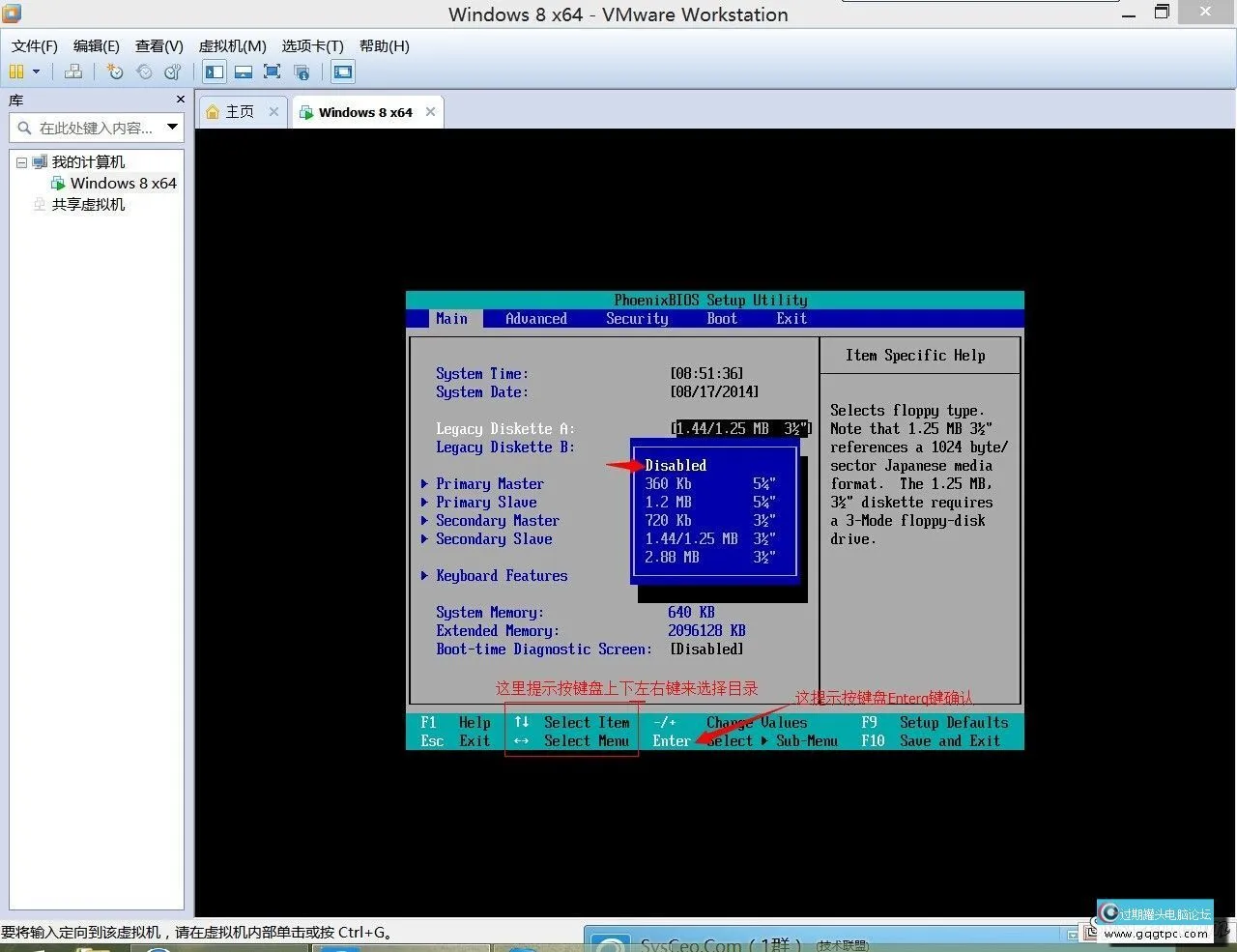
Task: Click the Send Ctrl+Alt+Del toolbar icon
Action: 73,72
